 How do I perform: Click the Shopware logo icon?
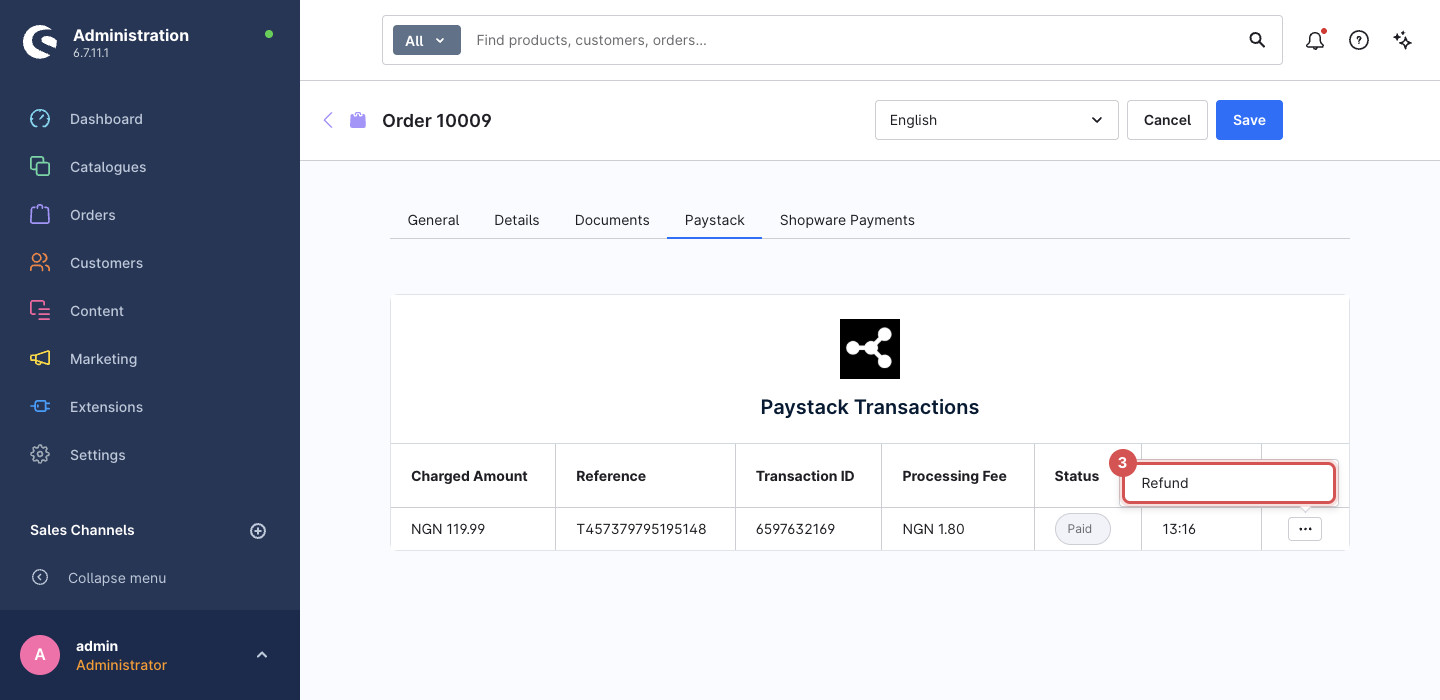[x=40, y=42]
